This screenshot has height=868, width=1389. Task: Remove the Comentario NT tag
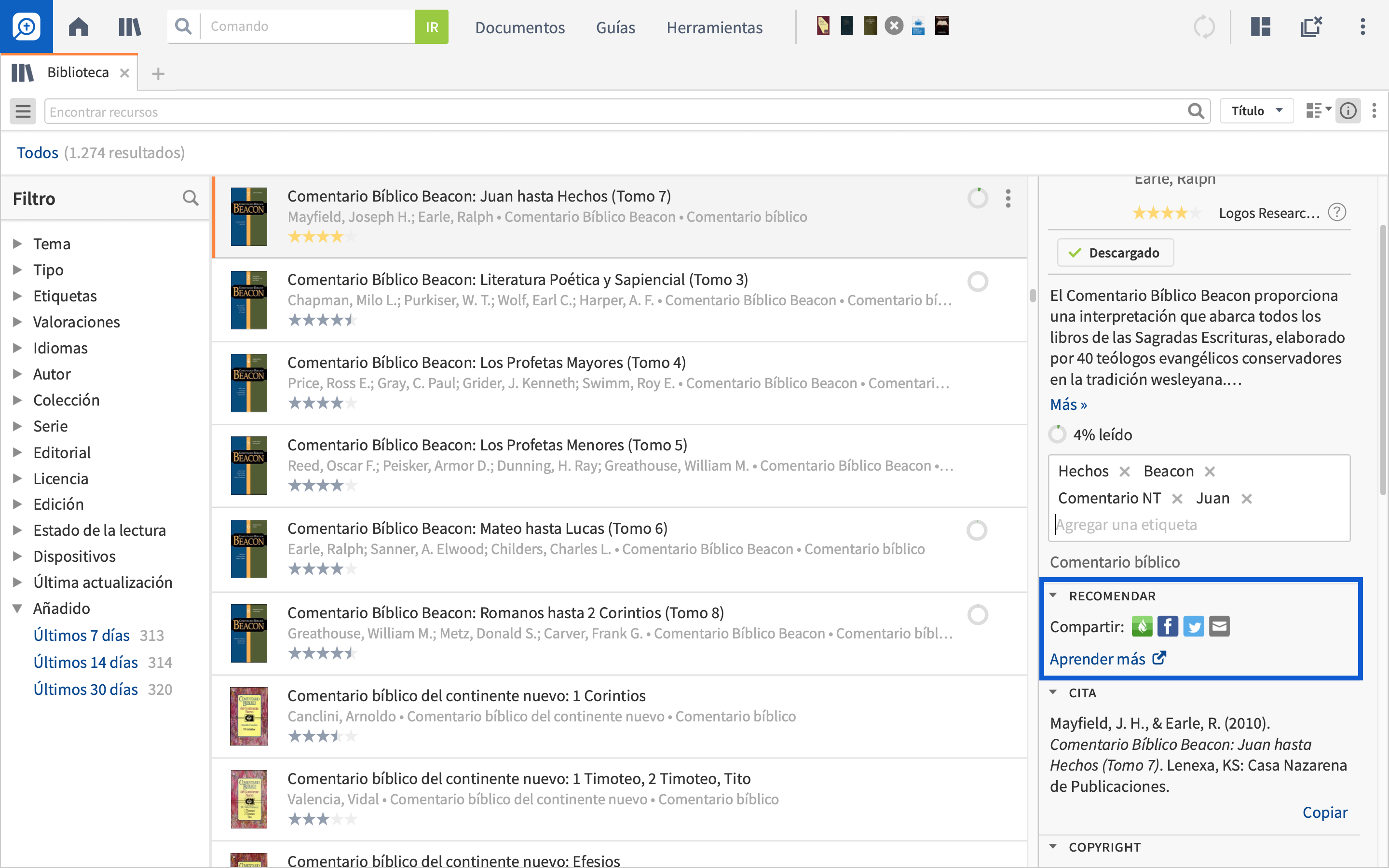coord(1177,498)
